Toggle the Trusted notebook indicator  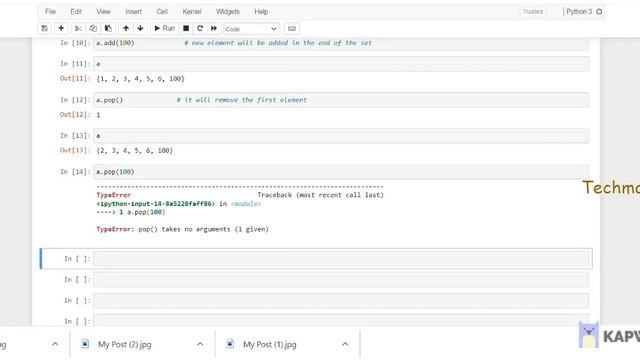click(533, 12)
